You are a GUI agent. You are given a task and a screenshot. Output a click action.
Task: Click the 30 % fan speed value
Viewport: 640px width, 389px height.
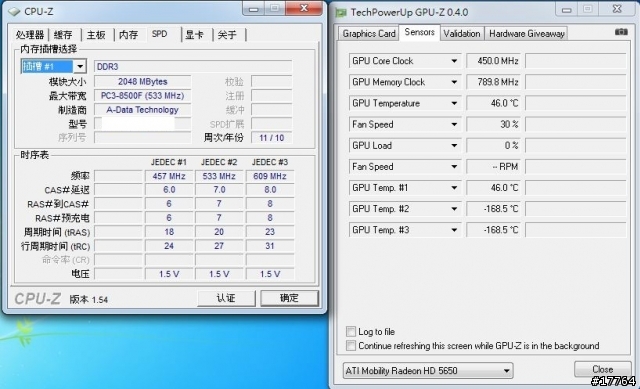[494, 124]
